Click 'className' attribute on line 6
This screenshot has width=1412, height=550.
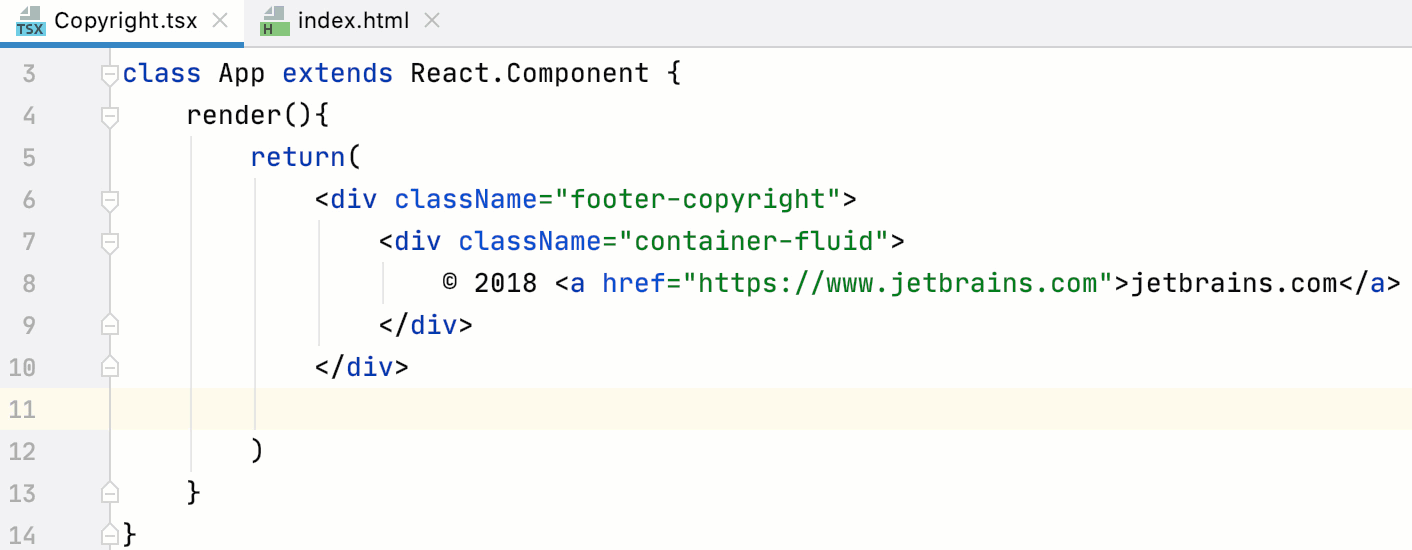click(x=466, y=200)
